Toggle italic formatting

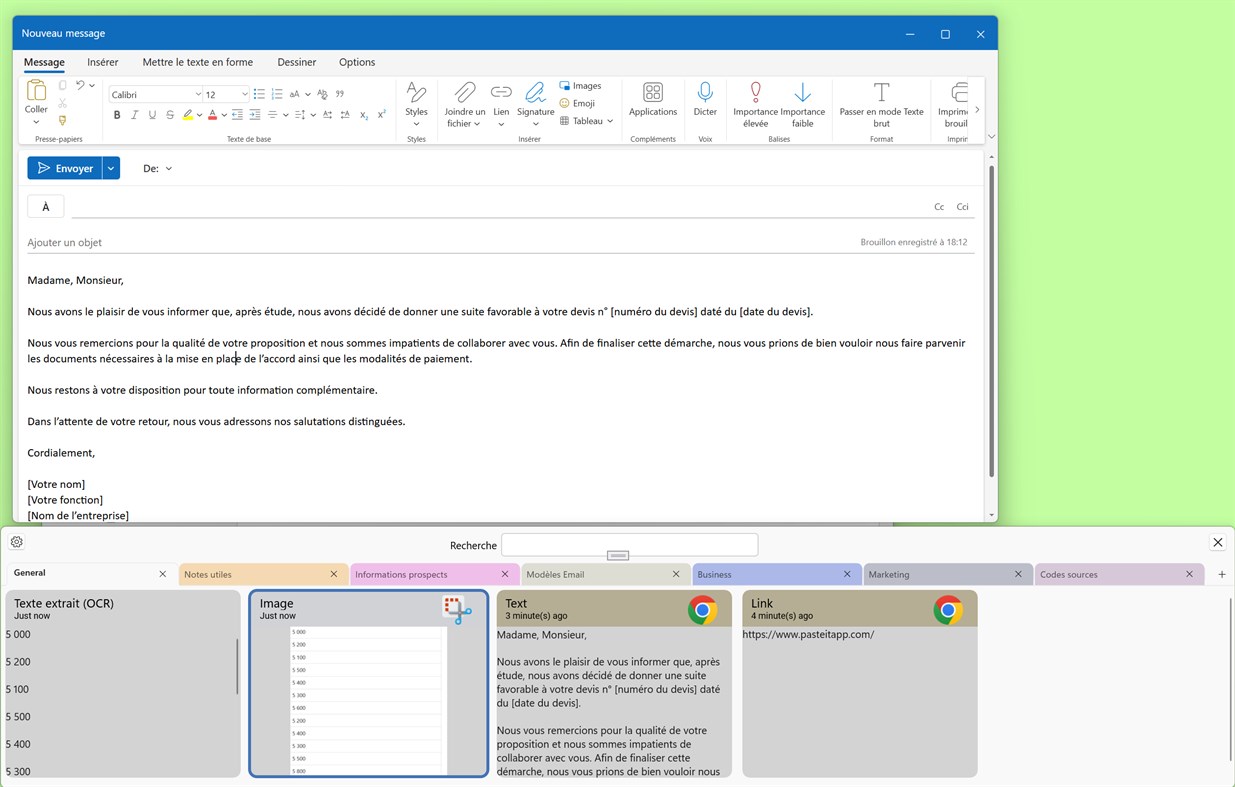pyautogui.click(x=134, y=115)
